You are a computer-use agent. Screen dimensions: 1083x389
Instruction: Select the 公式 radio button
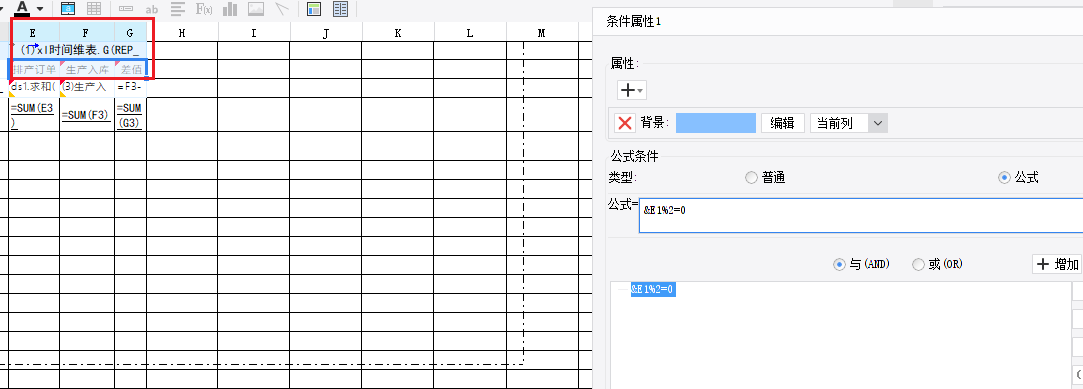click(1004, 178)
